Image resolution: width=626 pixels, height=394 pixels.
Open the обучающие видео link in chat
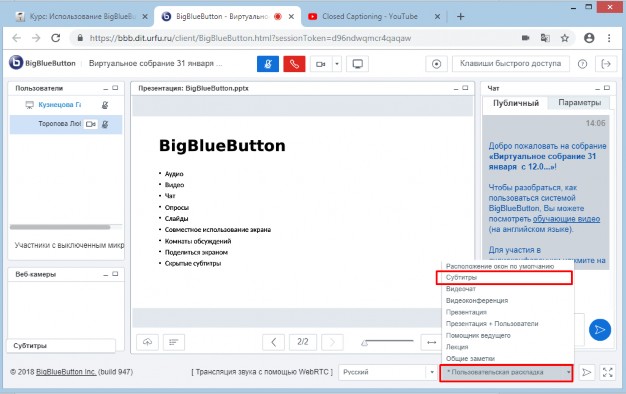coord(566,219)
